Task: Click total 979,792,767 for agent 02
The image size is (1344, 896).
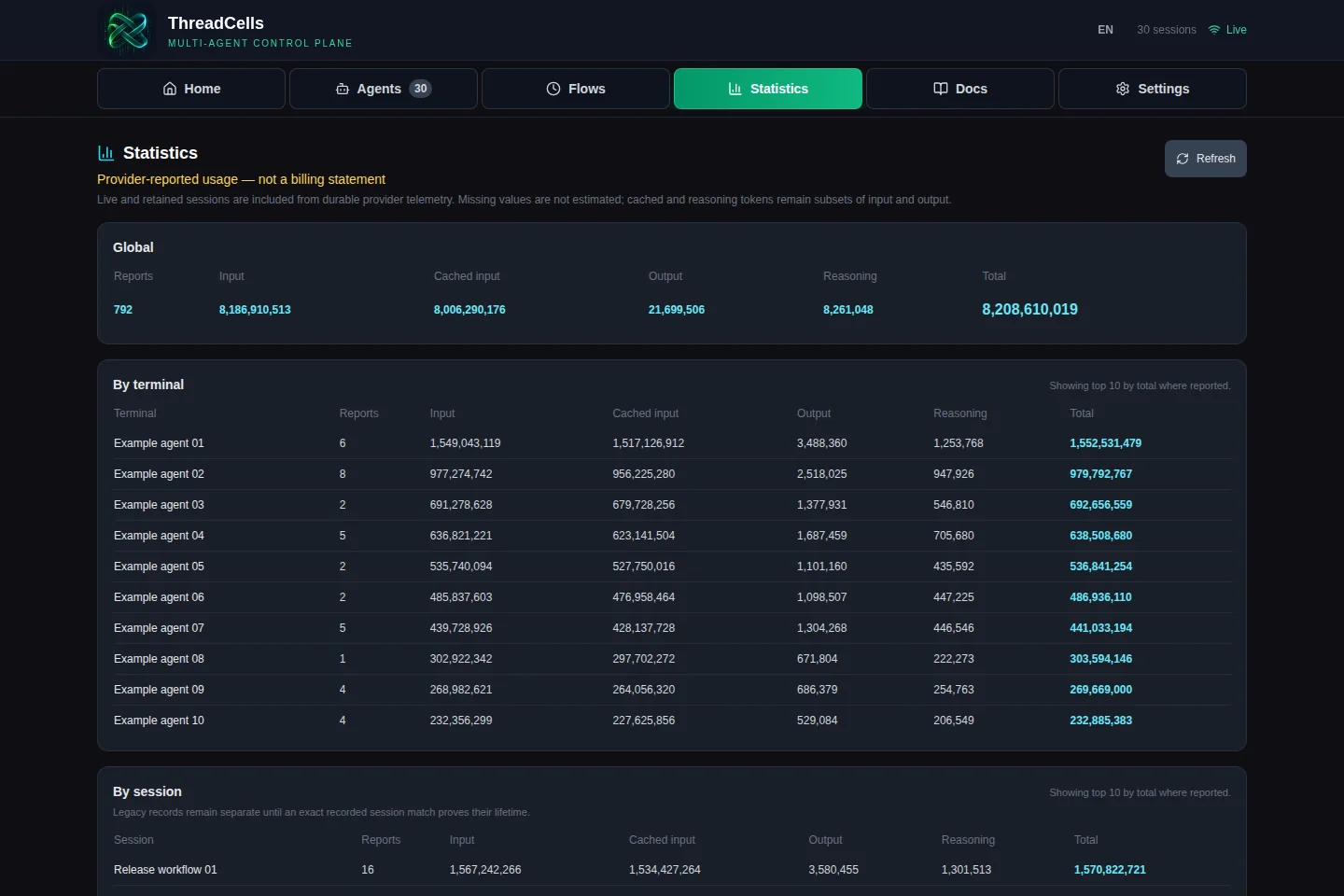Action: coord(1100,474)
